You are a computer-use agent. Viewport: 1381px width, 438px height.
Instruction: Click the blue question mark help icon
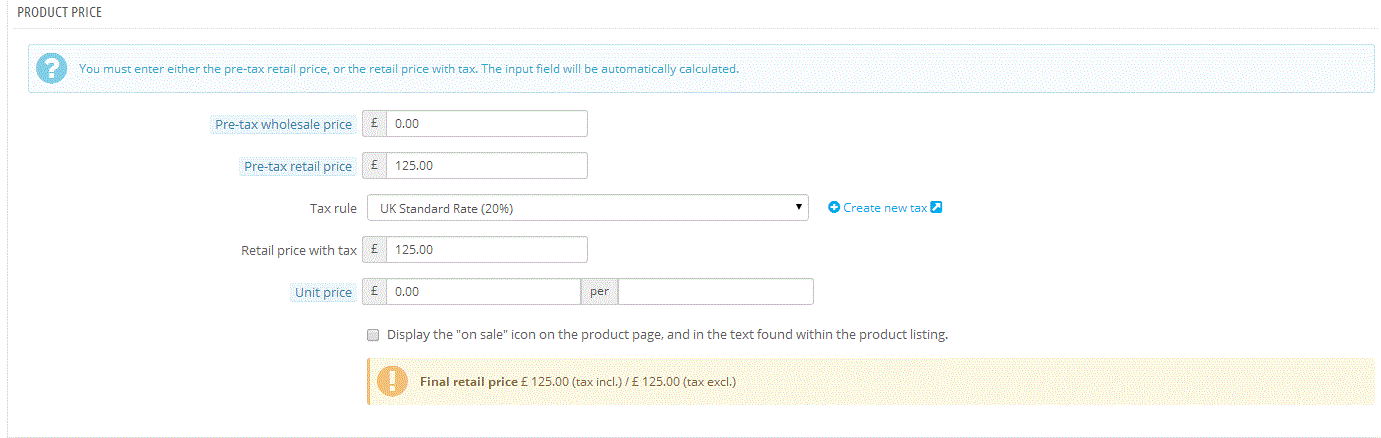49,69
